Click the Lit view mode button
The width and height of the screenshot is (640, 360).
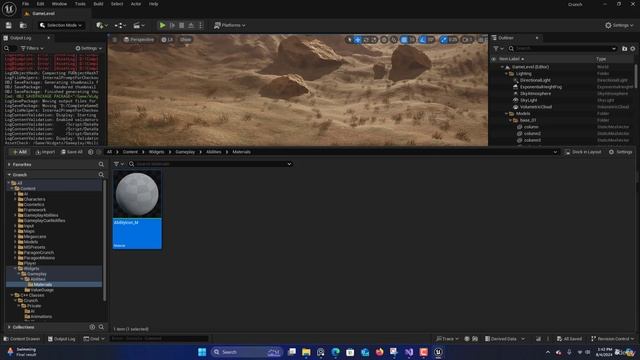(x=167, y=40)
